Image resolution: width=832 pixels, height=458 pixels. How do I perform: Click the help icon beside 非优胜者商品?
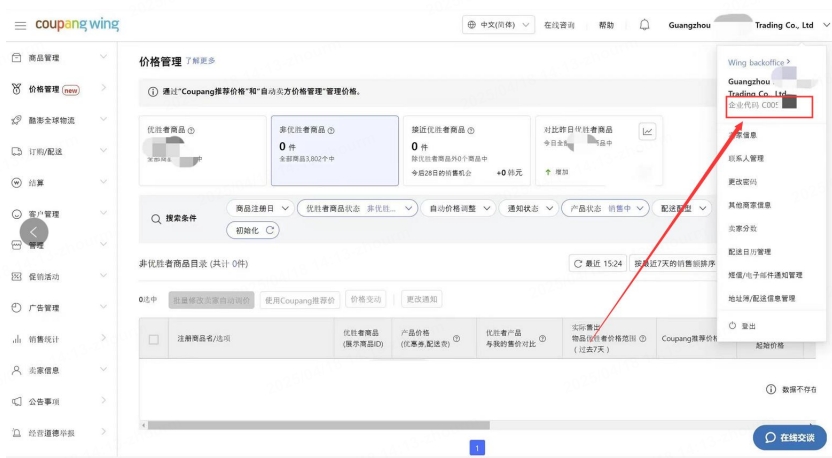coord(331,130)
